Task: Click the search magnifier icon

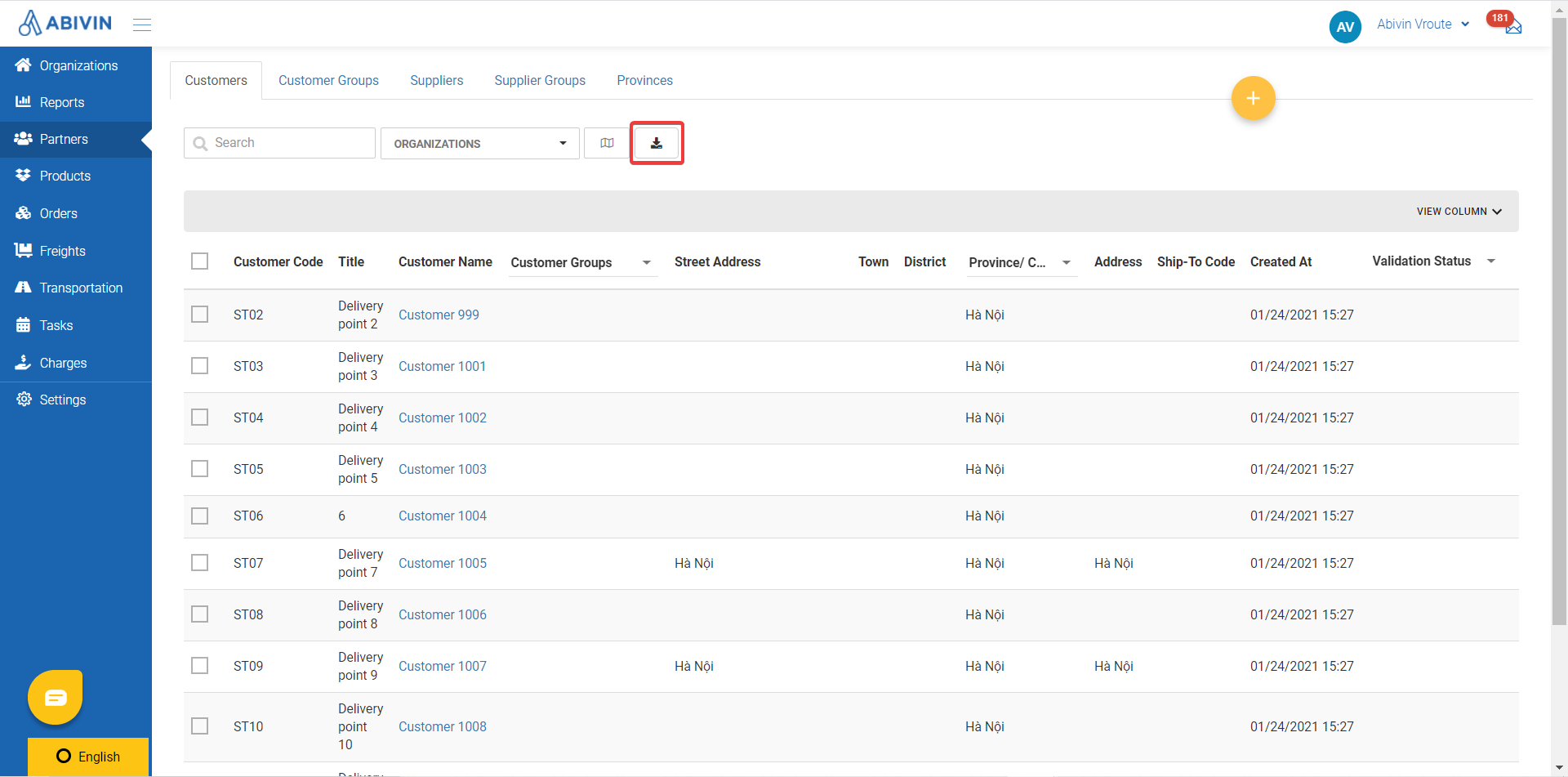Action: tap(200, 144)
